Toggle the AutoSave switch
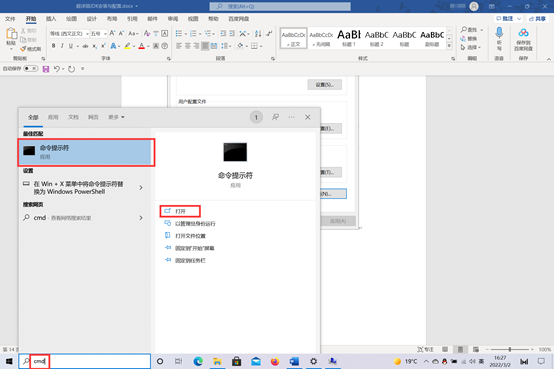Image resolution: width=554 pixels, height=369 pixels. 31,69
